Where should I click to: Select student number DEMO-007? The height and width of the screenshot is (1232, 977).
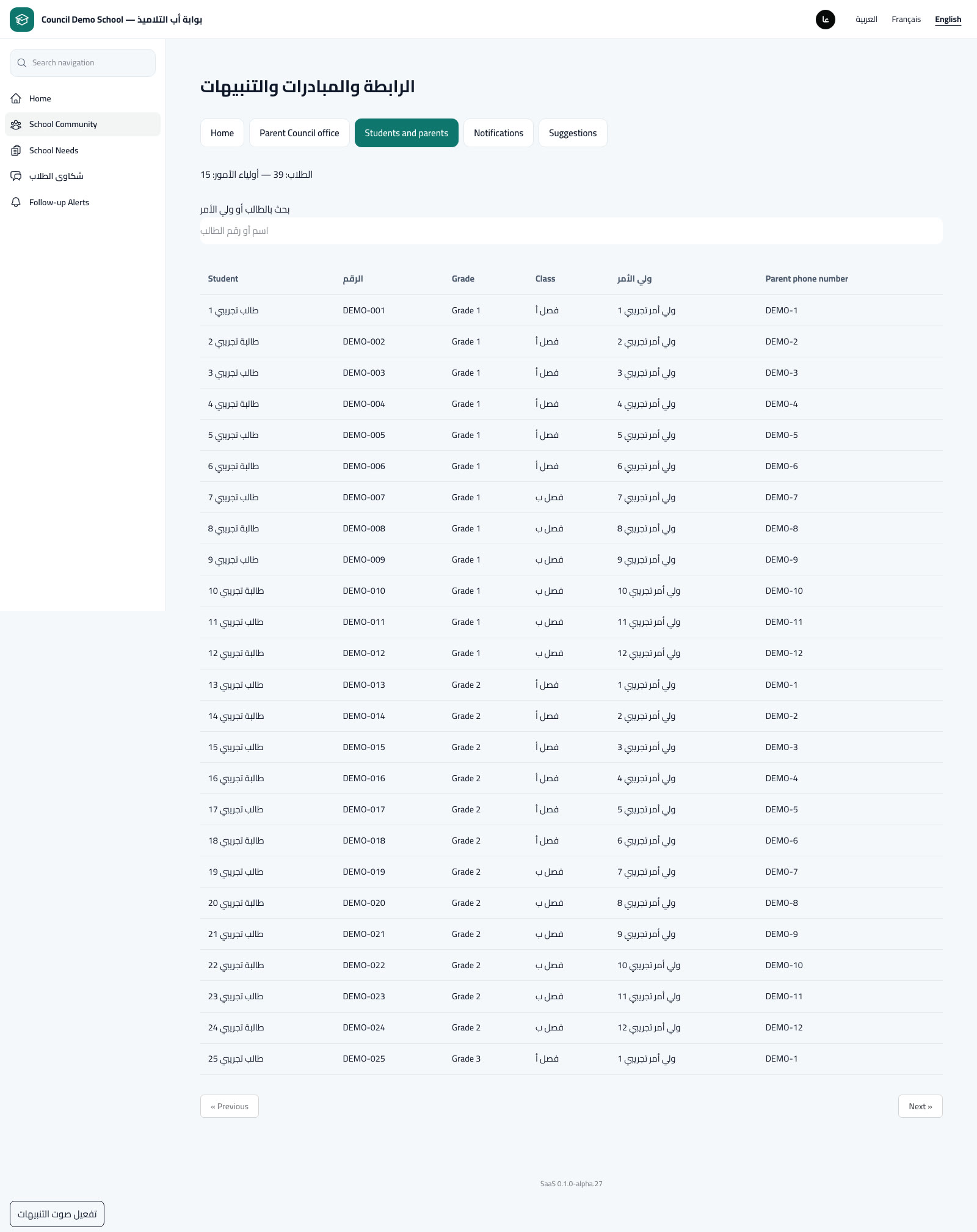point(364,497)
